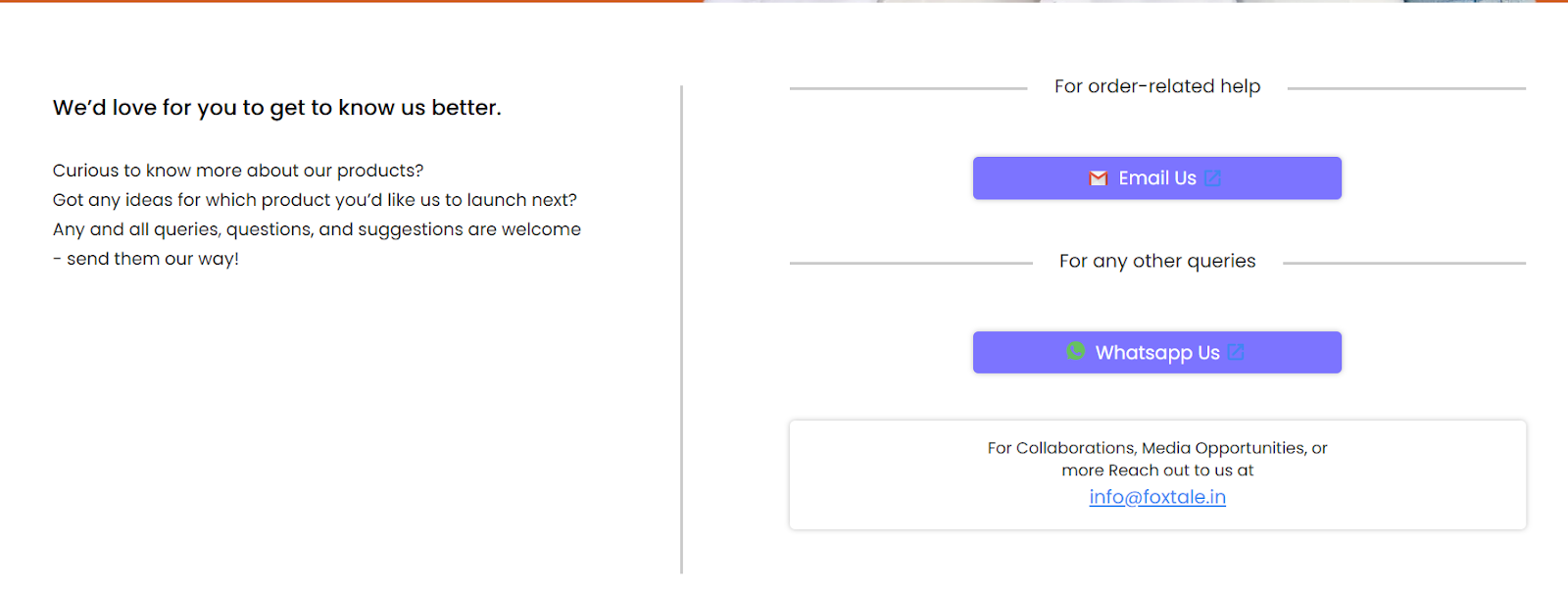Select the "For any other queries" label
The height and width of the screenshot is (597, 1568).
(x=1156, y=261)
